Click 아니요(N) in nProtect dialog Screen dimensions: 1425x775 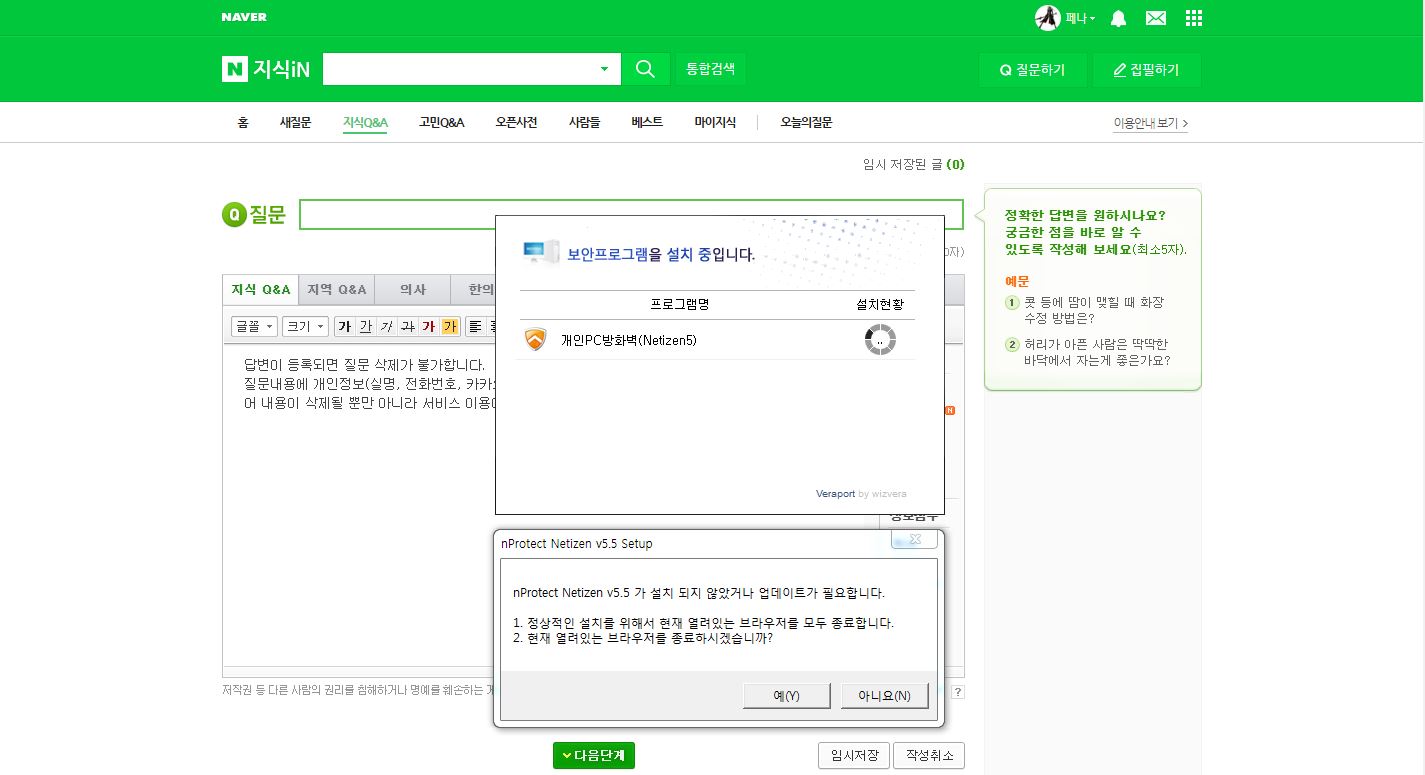coord(884,696)
